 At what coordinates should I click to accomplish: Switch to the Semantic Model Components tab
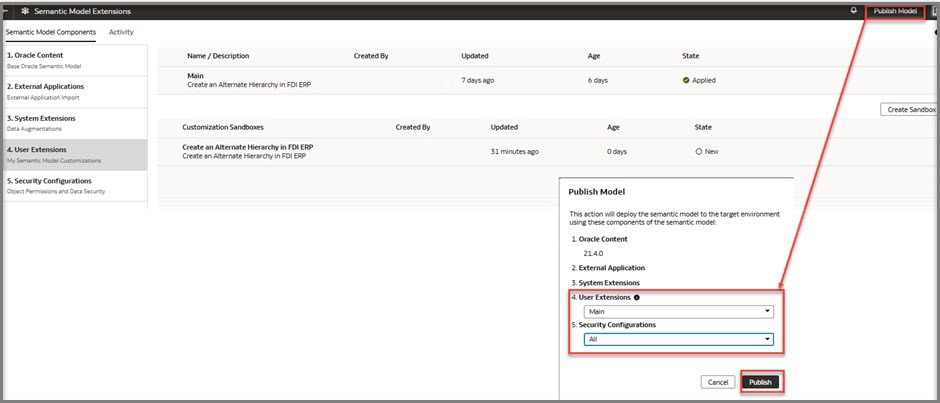[51, 32]
